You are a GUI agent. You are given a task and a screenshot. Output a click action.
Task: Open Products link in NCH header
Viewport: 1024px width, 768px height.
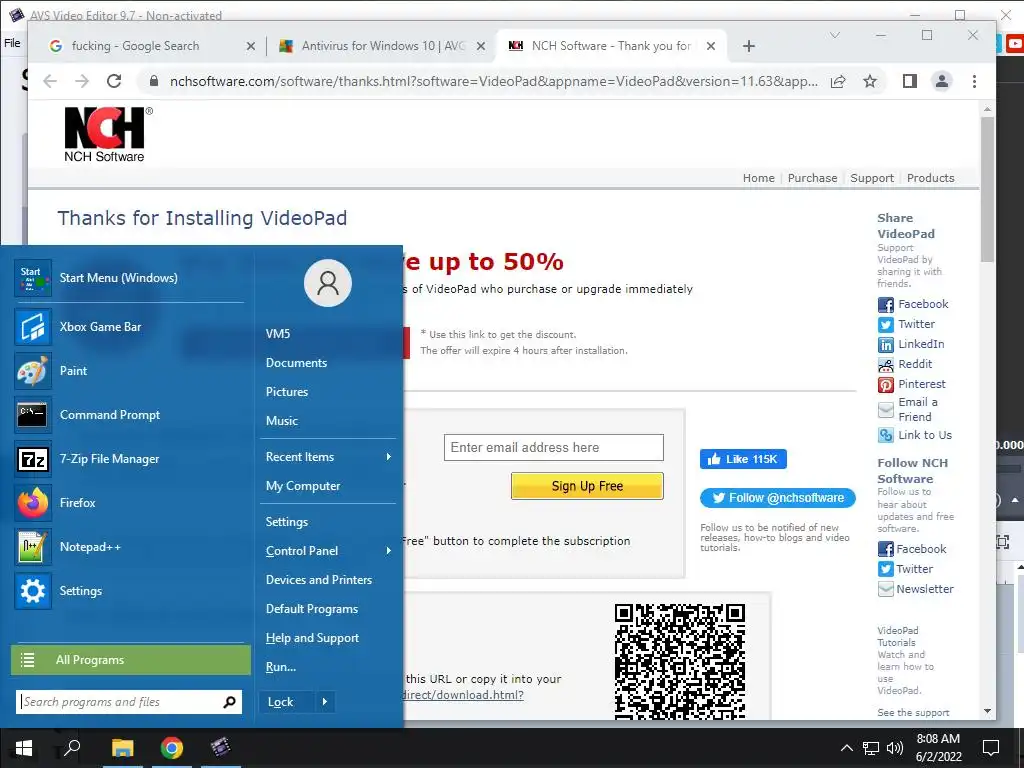pyautogui.click(x=931, y=178)
